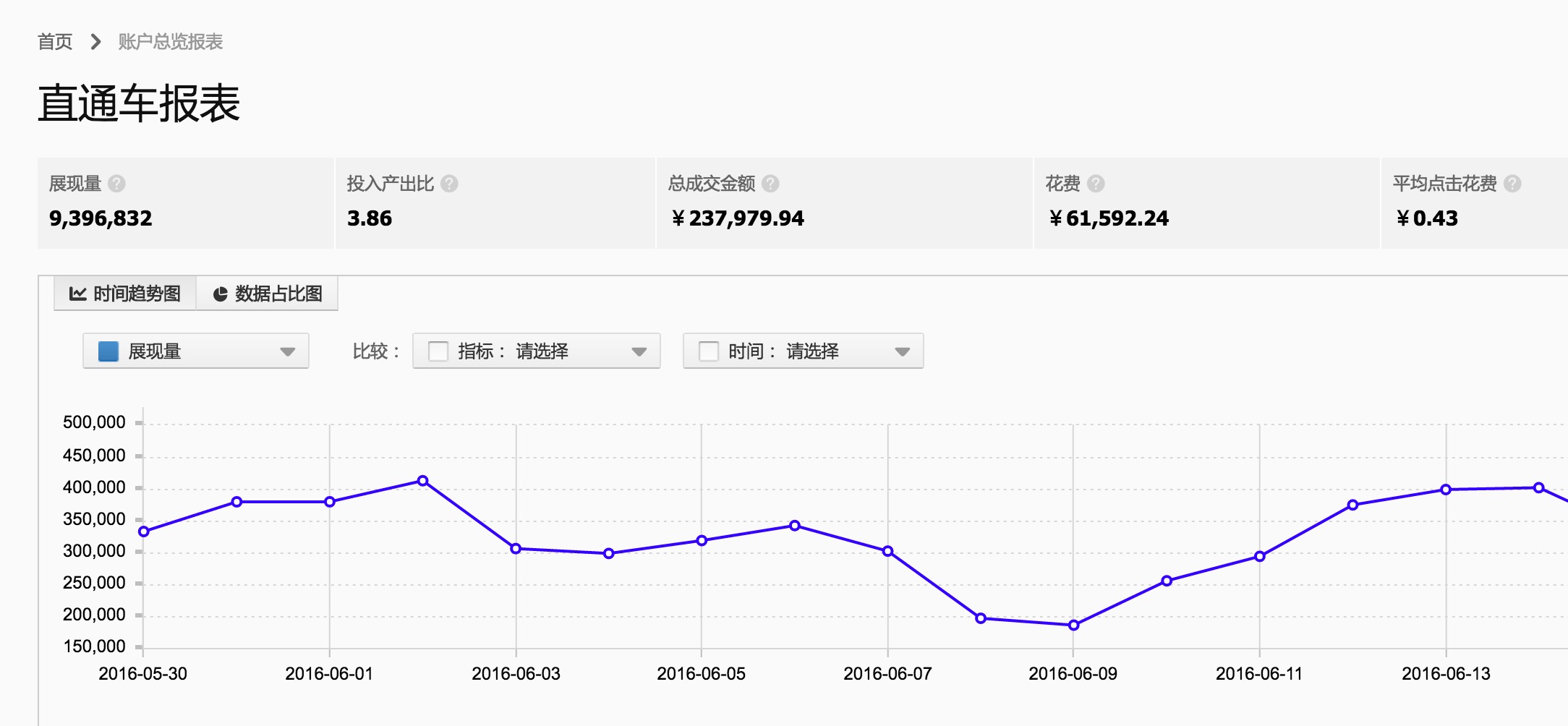Click the 账户总览报表 breadcrumb link

click(171, 42)
